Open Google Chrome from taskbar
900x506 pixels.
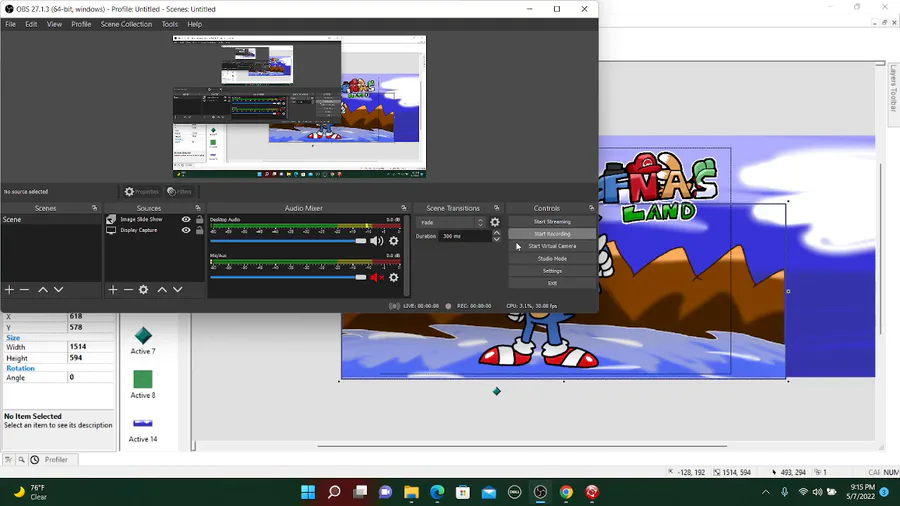[x=567, y=492]
